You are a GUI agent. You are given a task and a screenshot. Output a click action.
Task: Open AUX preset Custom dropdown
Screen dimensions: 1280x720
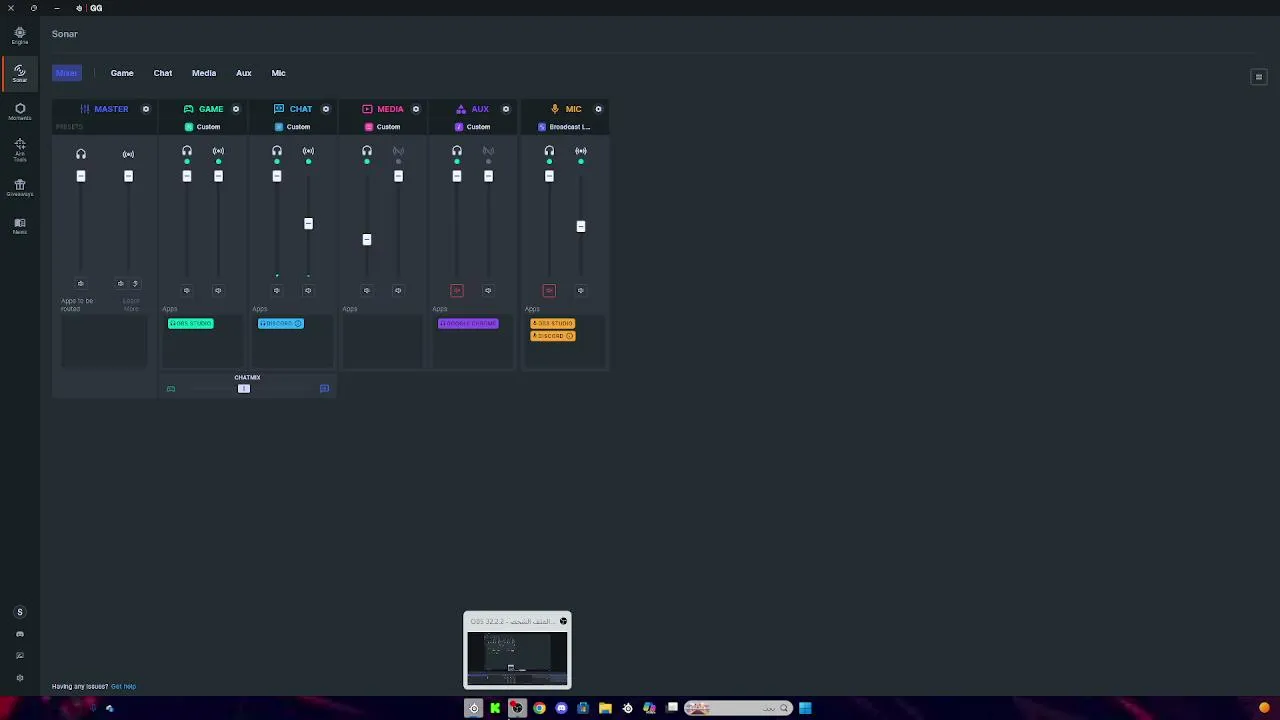[x=472, y=127]
